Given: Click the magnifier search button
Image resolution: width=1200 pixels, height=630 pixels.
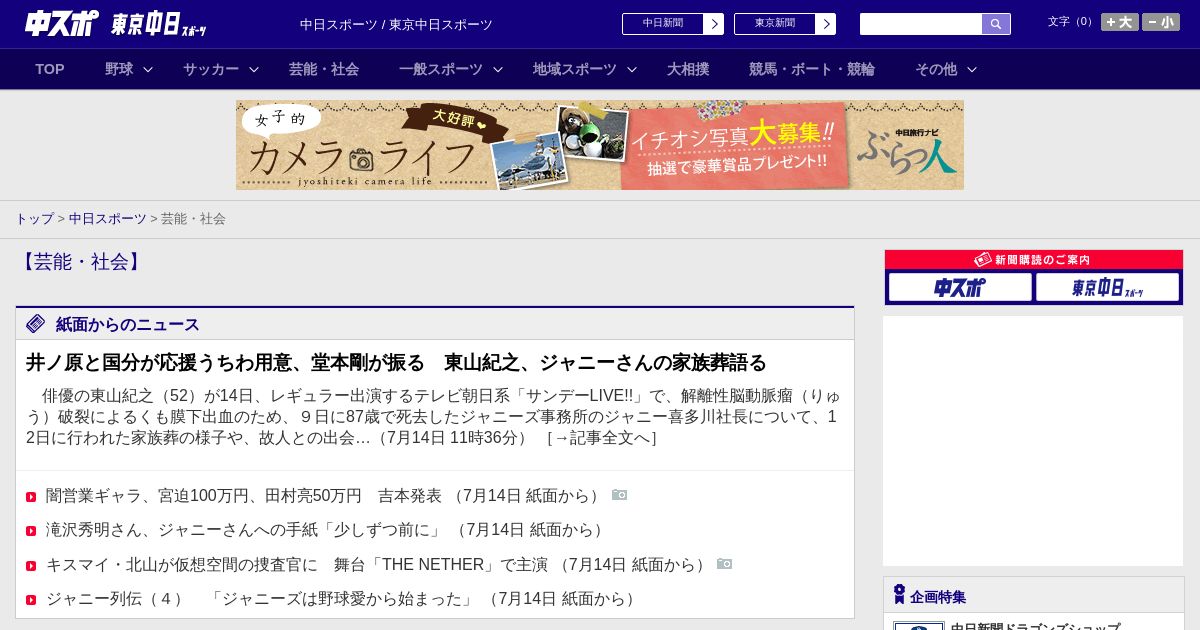Looking at the screenshot, I should (996, 24).
